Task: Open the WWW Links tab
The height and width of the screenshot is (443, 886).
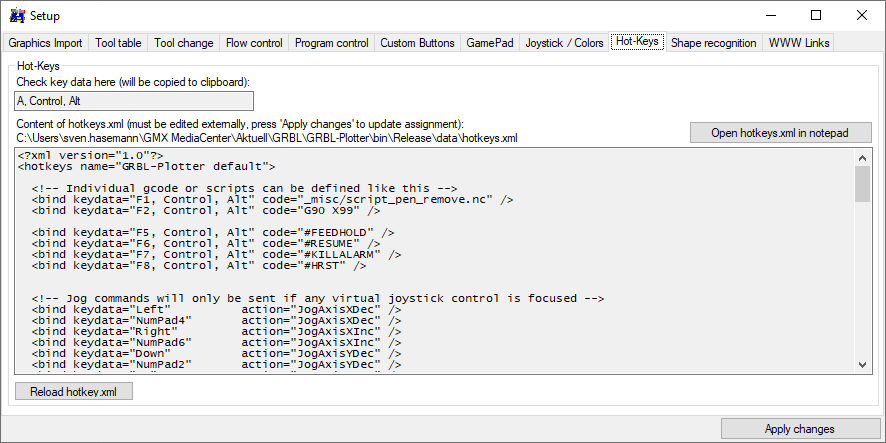Action: click(x=798, y=43)
